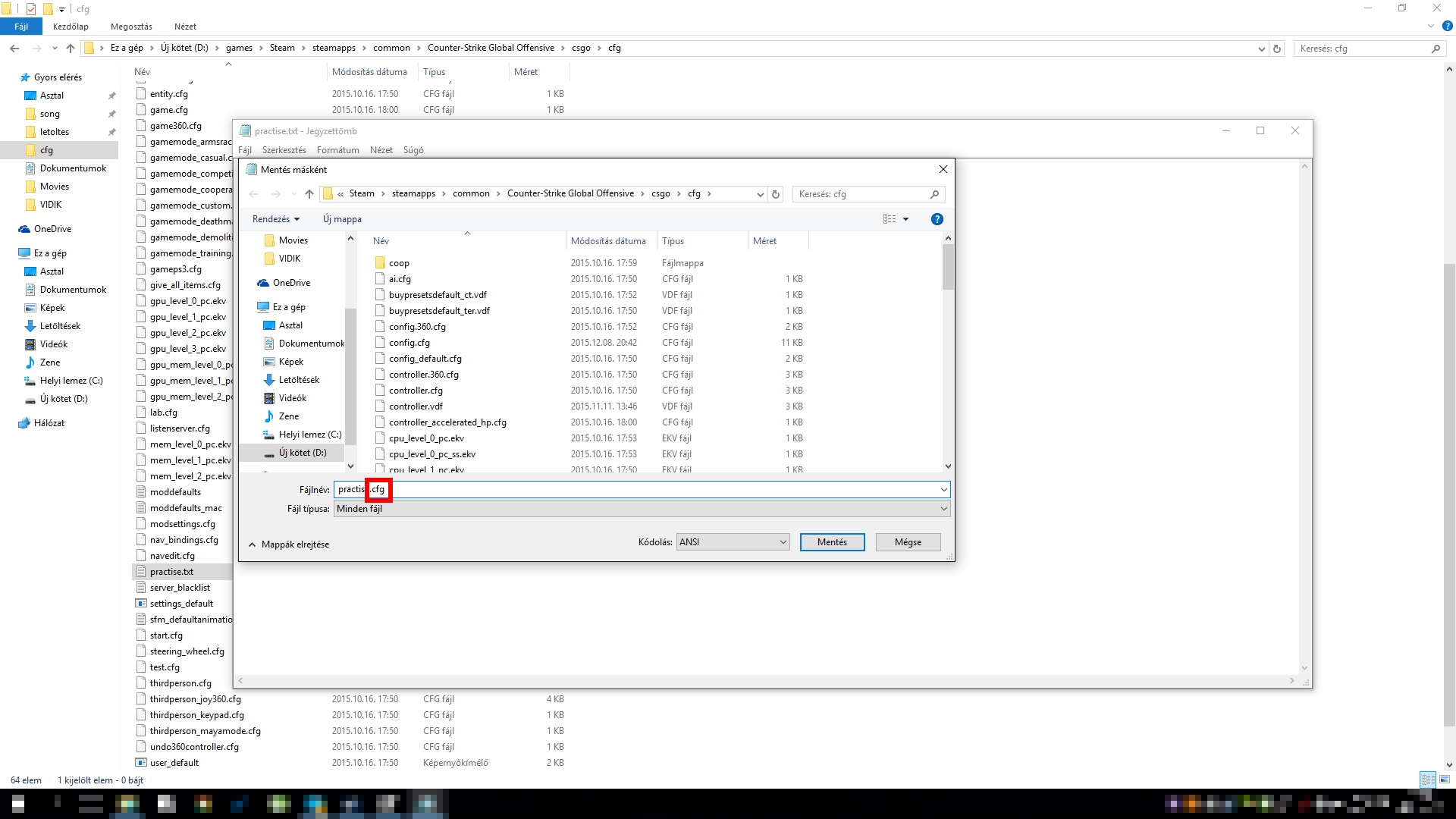The image size is (1456, 819).
Task: Open the help question-mark icon
Action: coord(937,219)
